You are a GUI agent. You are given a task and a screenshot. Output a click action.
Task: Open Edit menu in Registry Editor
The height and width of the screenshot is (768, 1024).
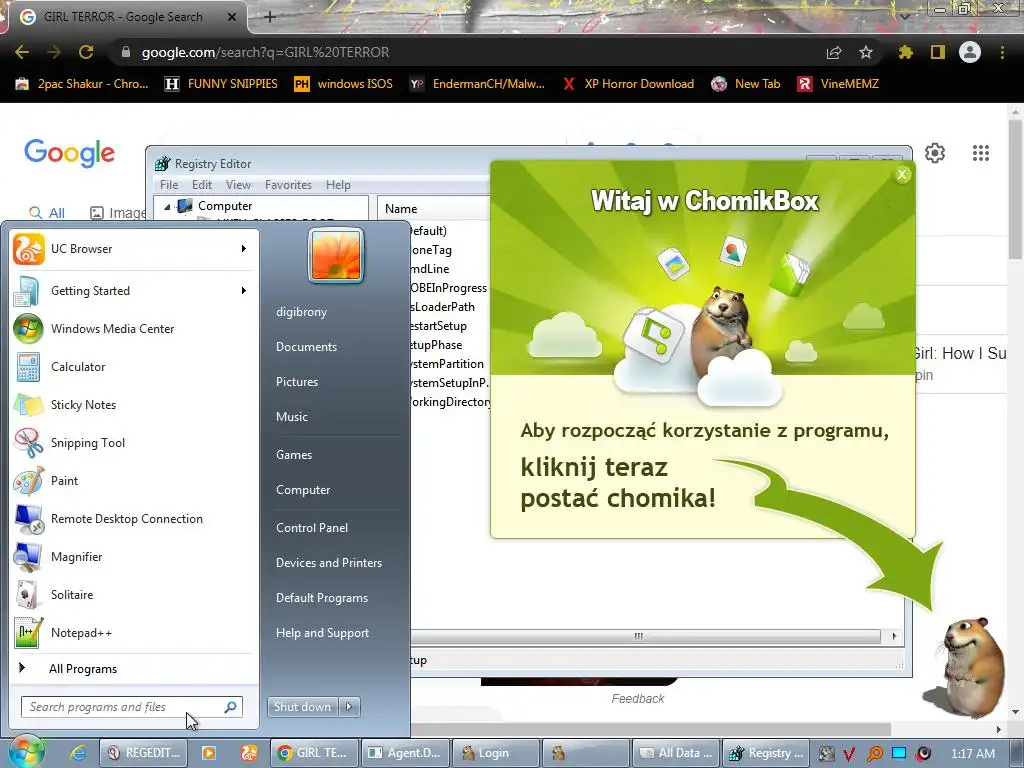tap(202, 185)
